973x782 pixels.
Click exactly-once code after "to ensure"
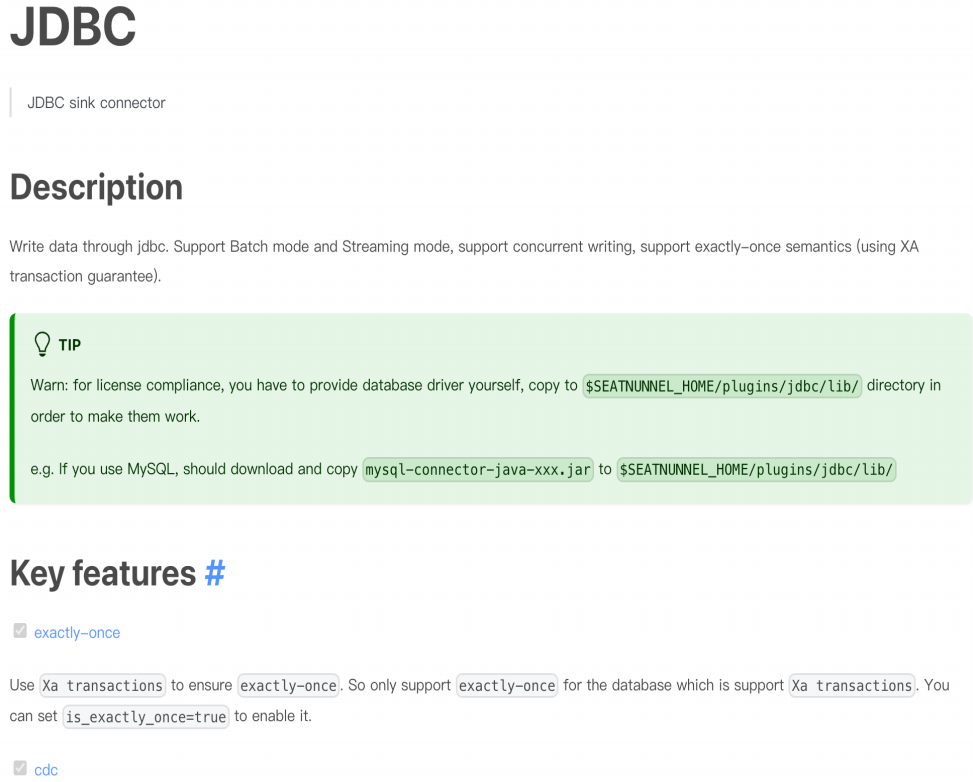pos(288,685)
